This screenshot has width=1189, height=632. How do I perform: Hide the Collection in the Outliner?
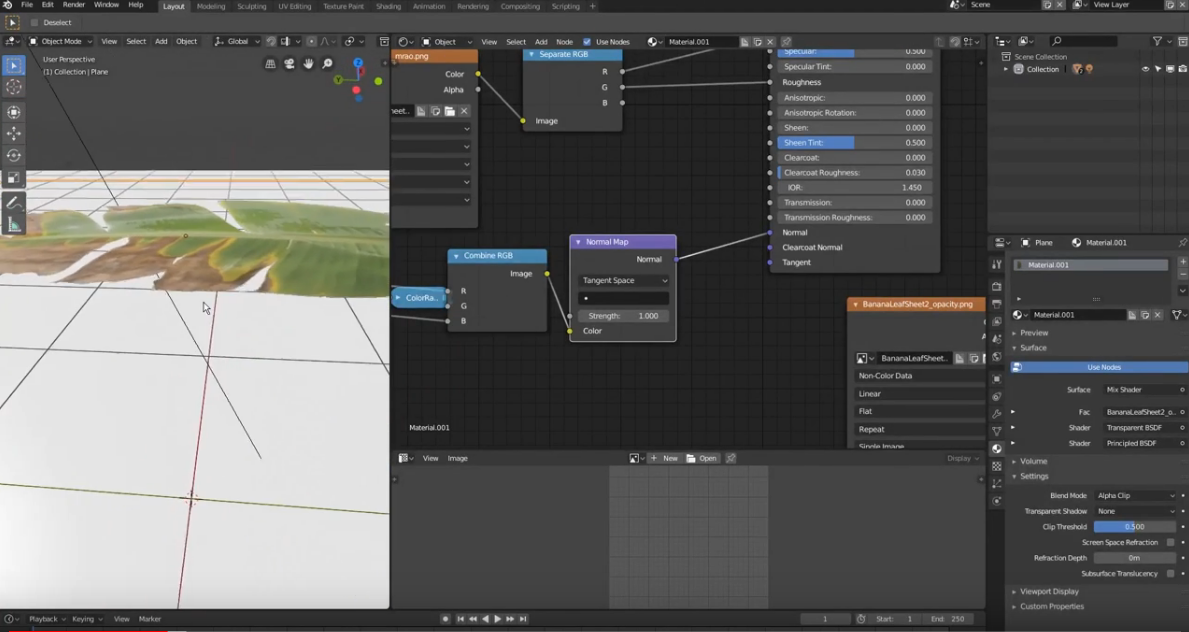pos(1144,69)
